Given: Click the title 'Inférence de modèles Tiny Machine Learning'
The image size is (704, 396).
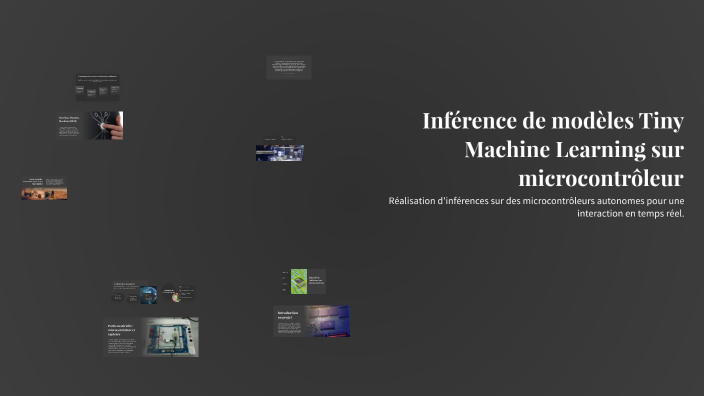Looking at the screenshot, I should 553,149.
